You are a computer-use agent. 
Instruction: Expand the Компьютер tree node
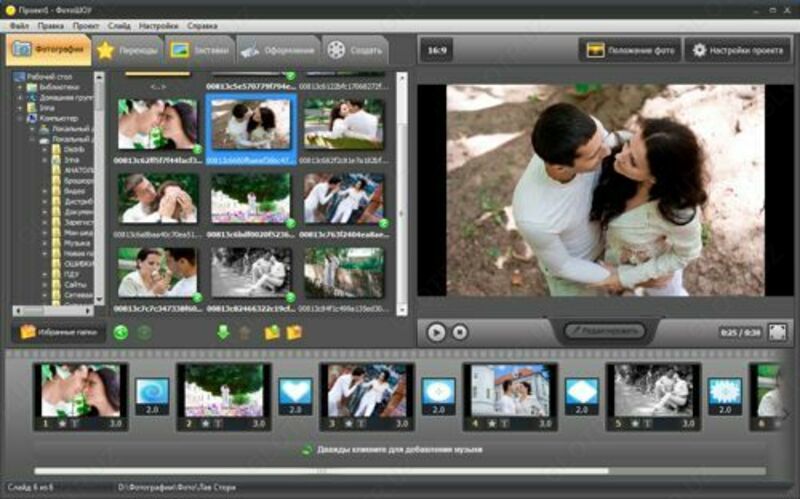(x=19, y=118)
